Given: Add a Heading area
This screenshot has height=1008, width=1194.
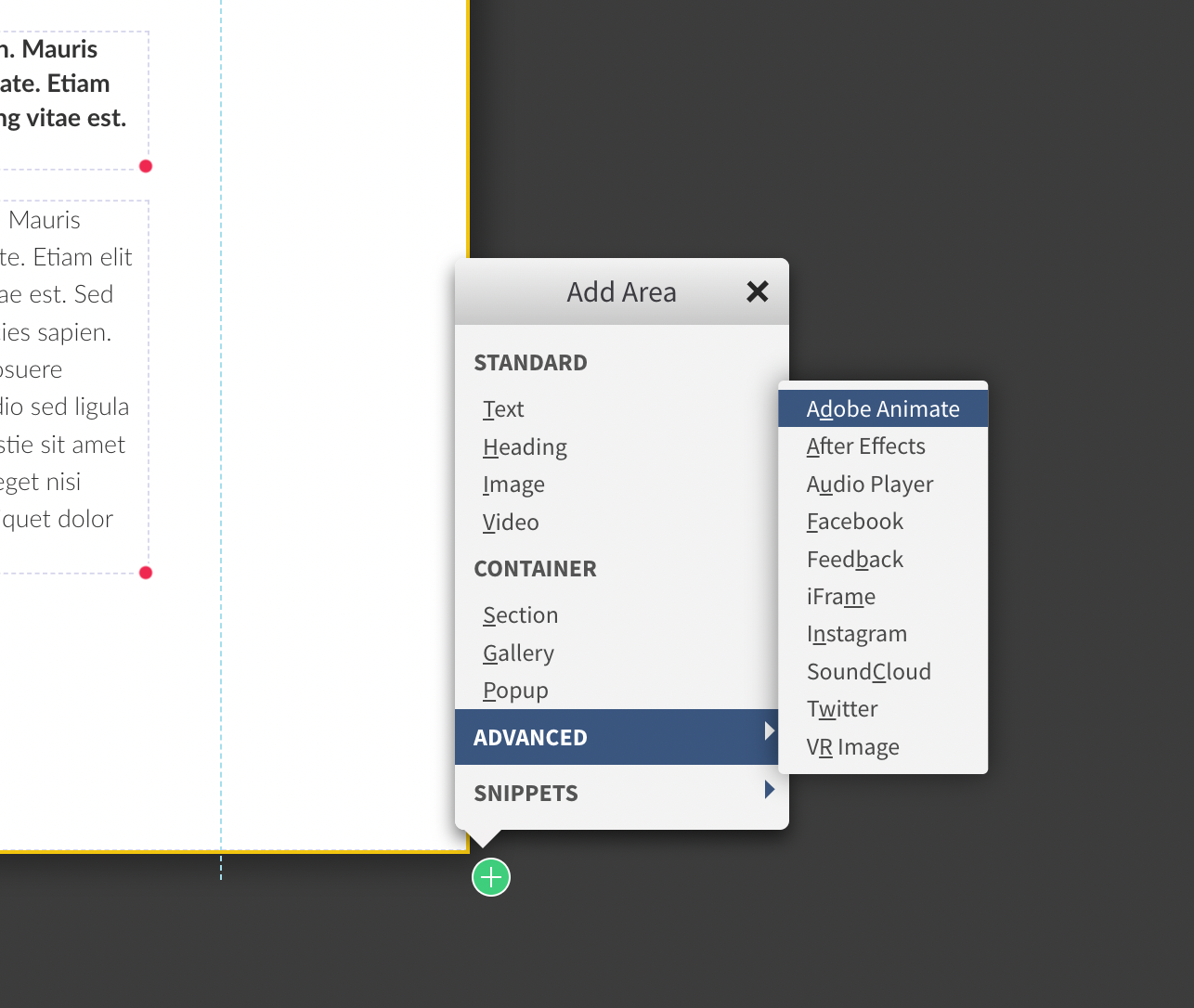Looking at the screenshot, I should pyautogui.click(x=525, y=447).
